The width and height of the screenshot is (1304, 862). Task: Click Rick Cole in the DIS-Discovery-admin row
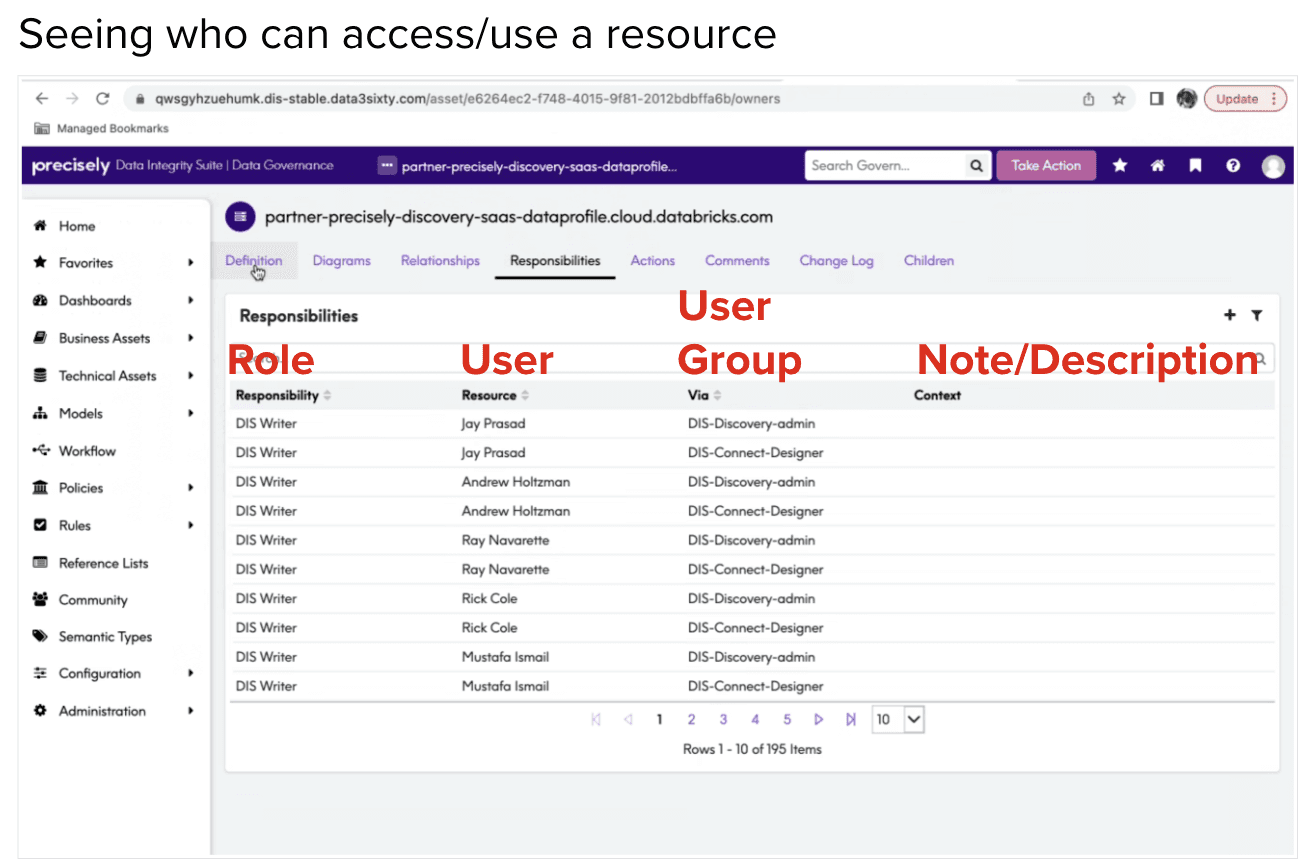(x=490, y=599)
